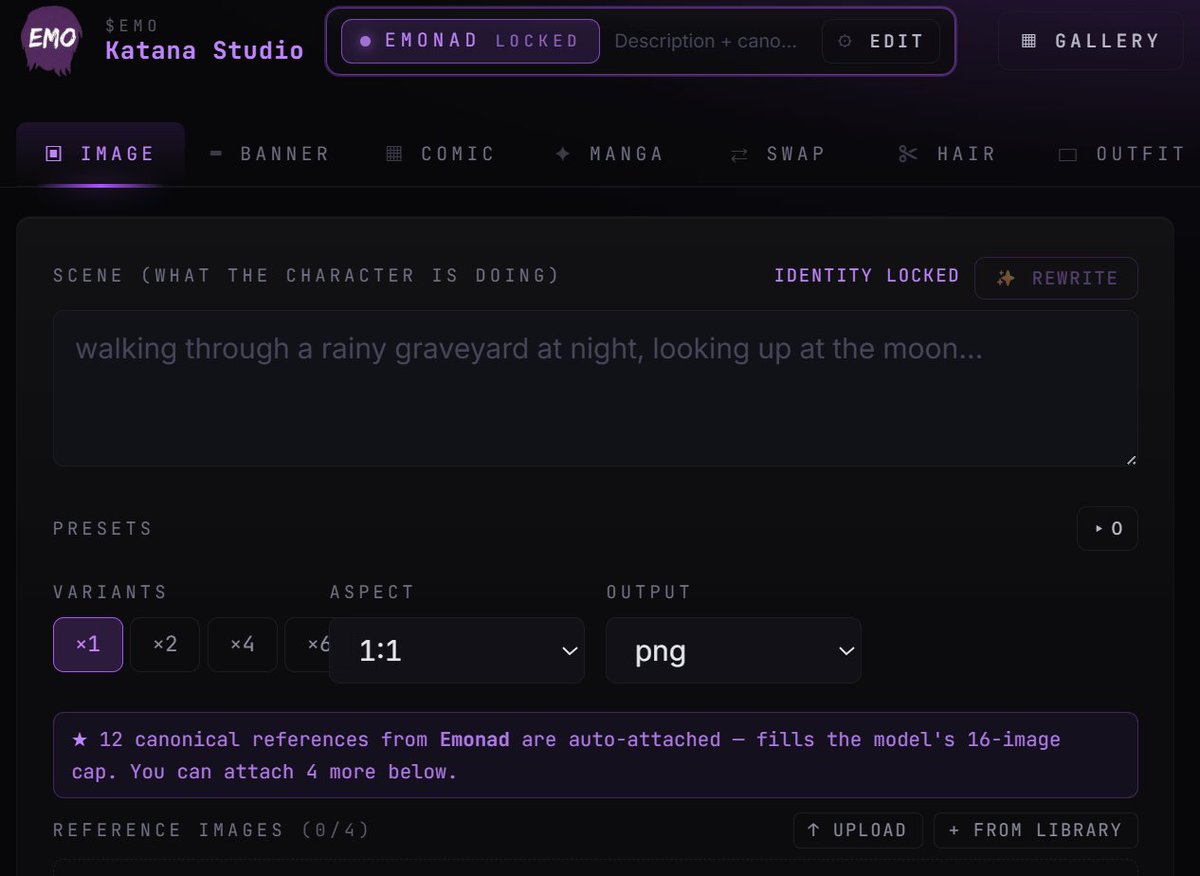The image size is (1200, 876).
Task: Click into the scene description text area
Action: pos(595,388)
